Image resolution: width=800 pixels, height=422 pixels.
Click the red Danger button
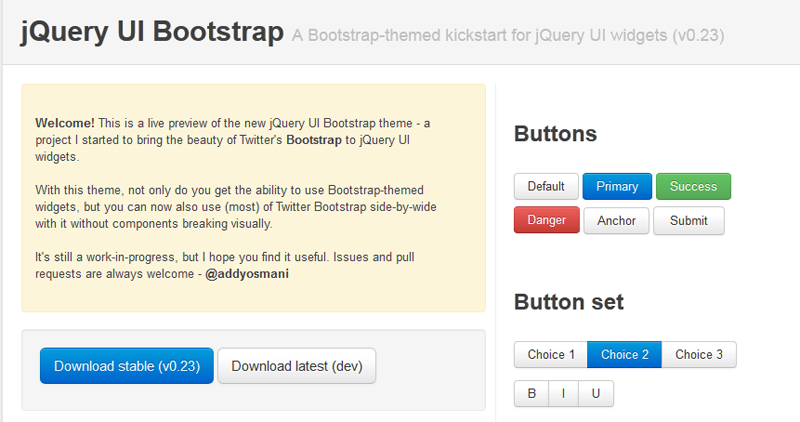pos(546,220)
